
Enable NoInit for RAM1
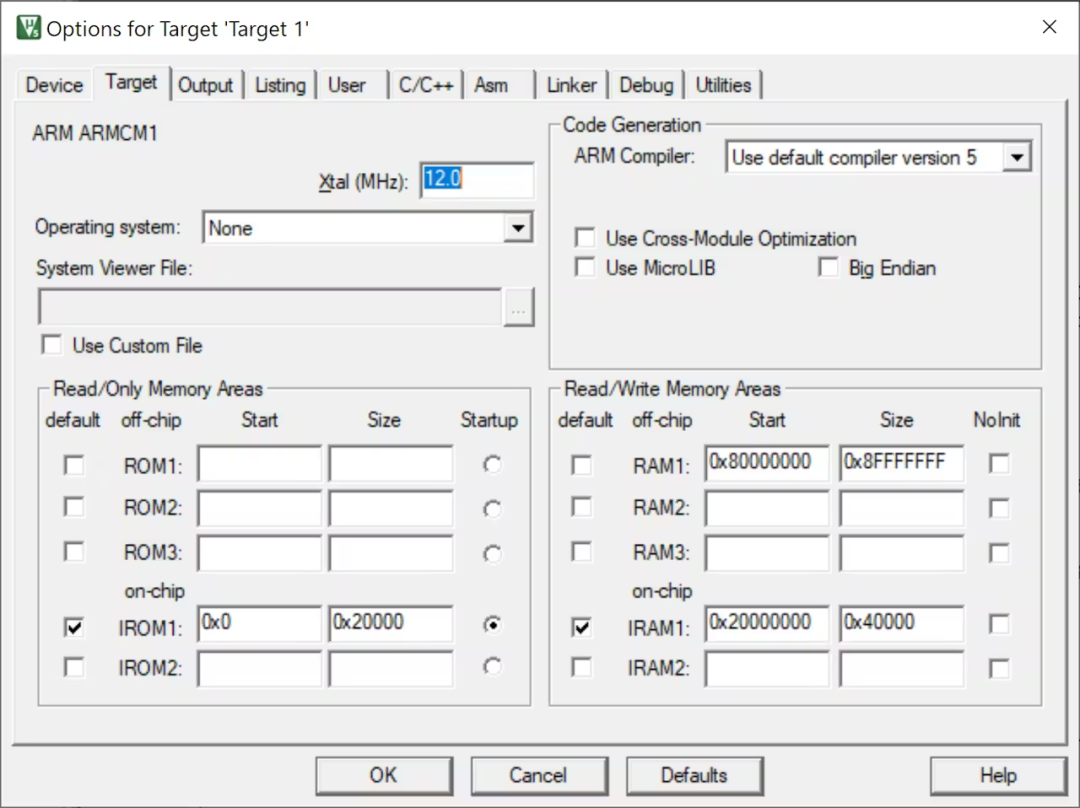(x=999, y=464)
